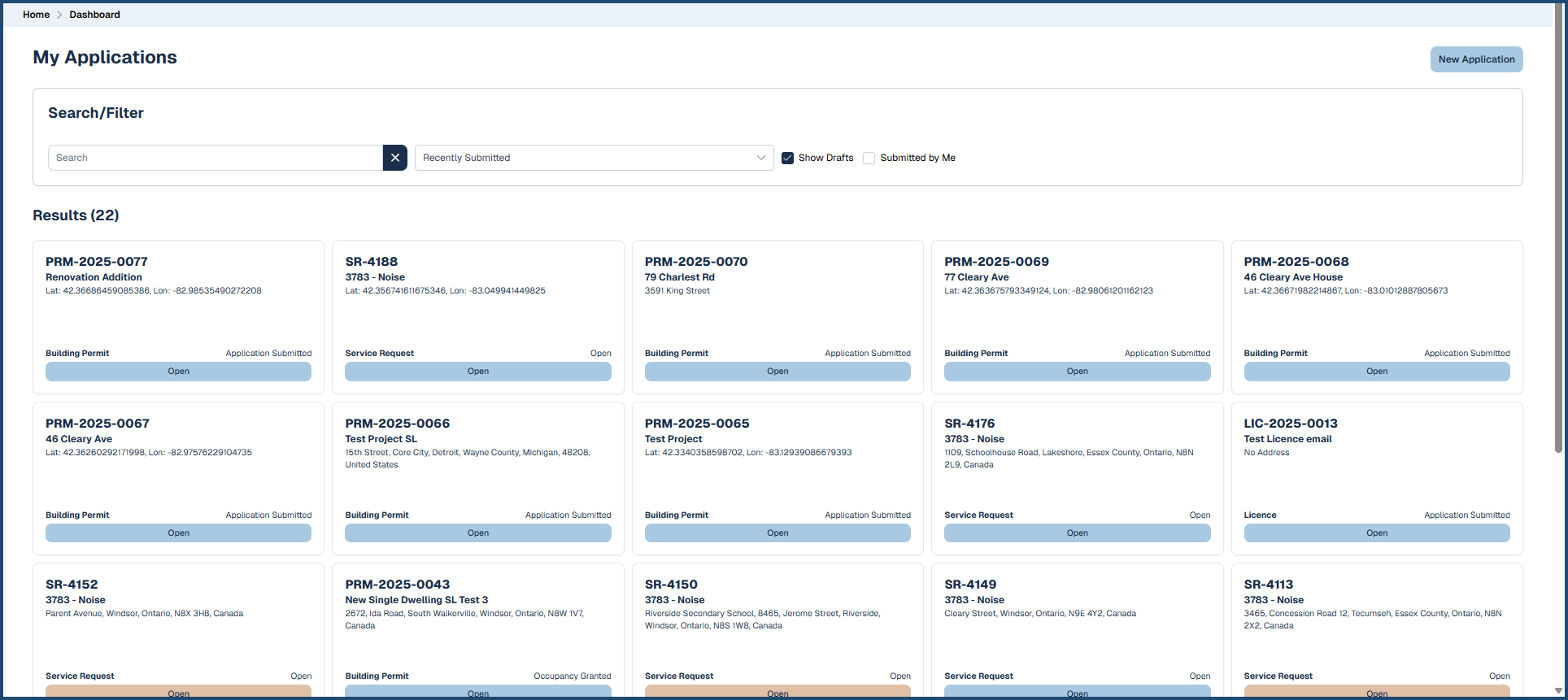Click the dropdown chevron arrow in sort box

[760, 158]
